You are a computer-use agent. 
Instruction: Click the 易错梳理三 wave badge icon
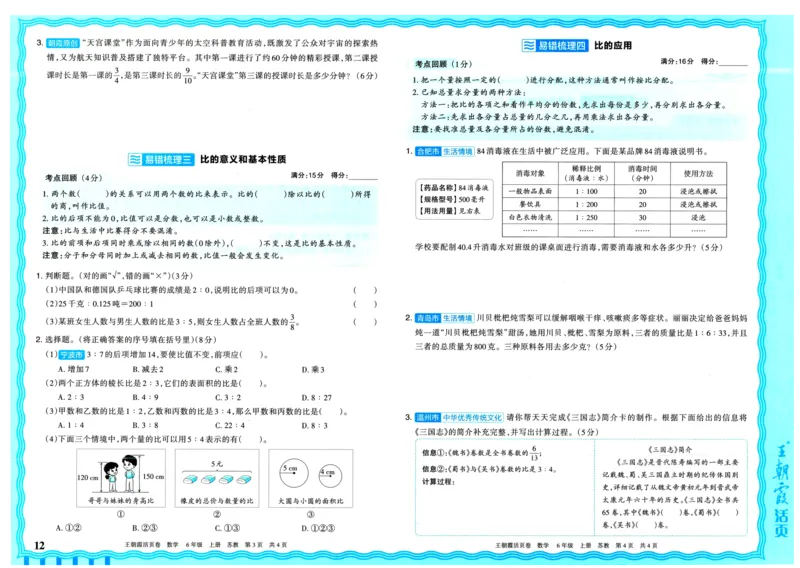tap(135, 159)
